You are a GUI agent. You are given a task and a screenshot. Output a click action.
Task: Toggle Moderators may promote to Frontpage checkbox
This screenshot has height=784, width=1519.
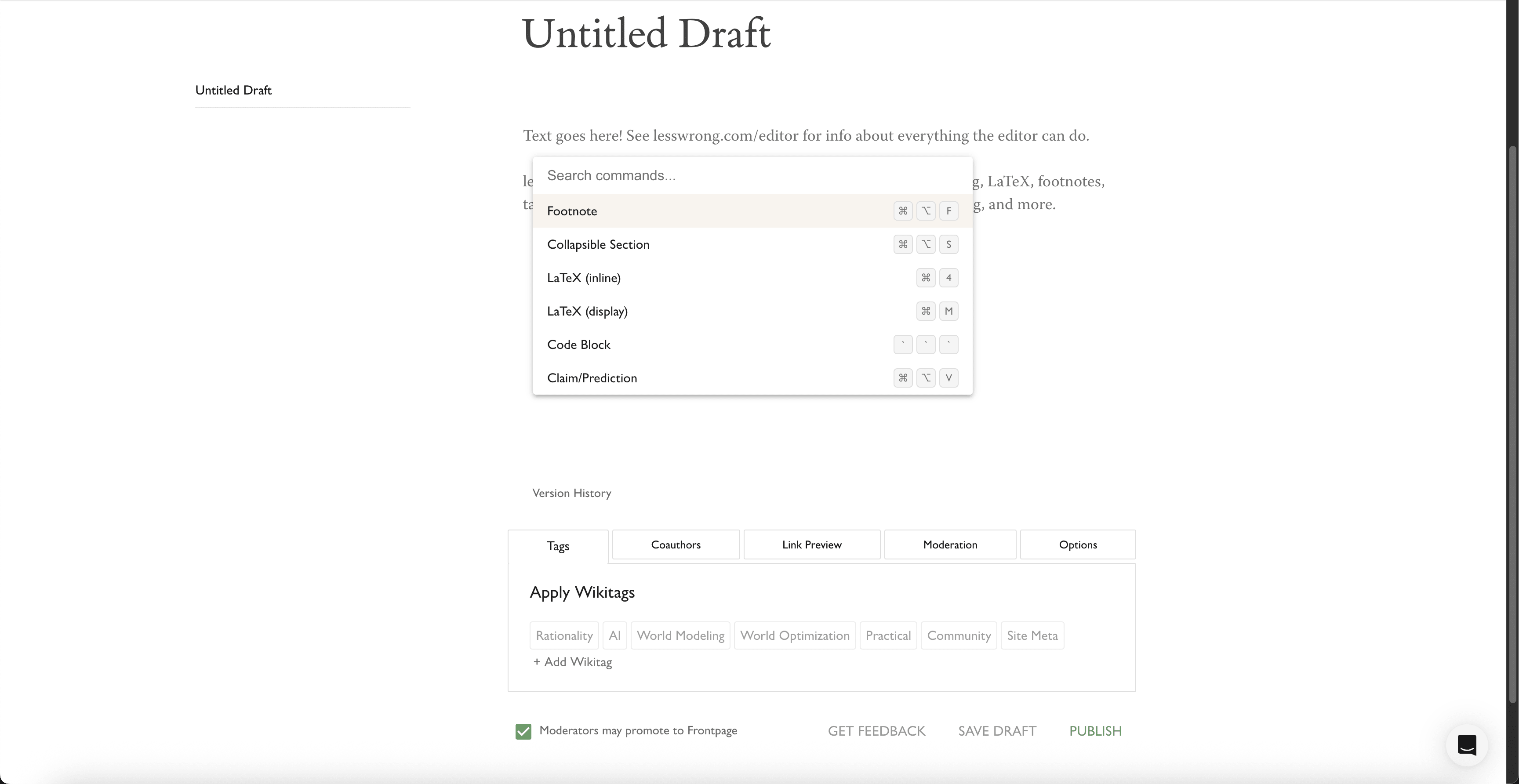click(523, 731)
